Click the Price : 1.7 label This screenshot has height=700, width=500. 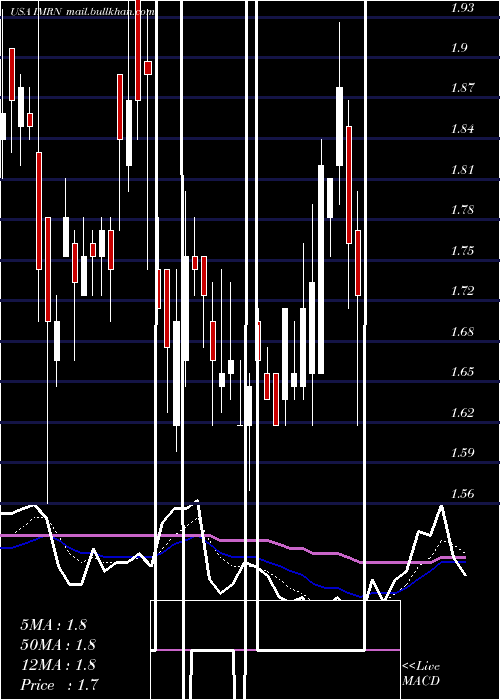[59, 685]
